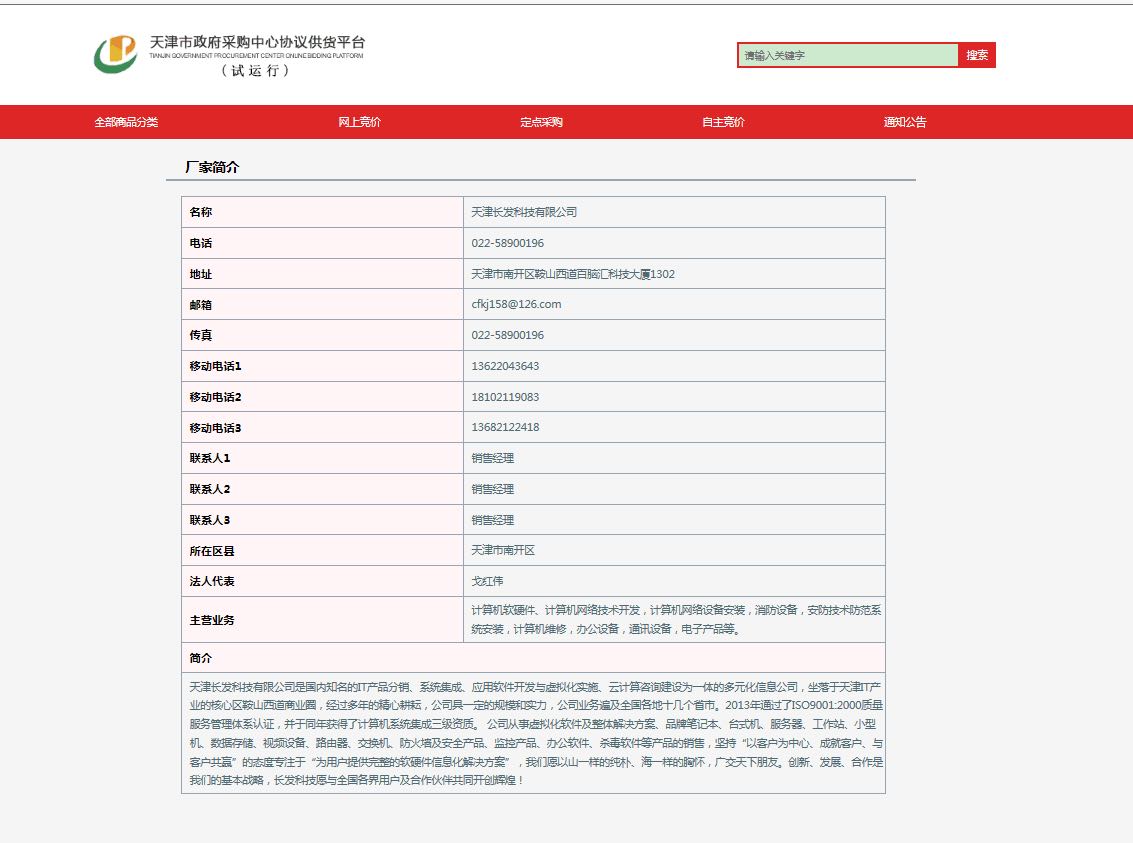Click the 移动电话3 number 13682122418

[x=505, y=428]
